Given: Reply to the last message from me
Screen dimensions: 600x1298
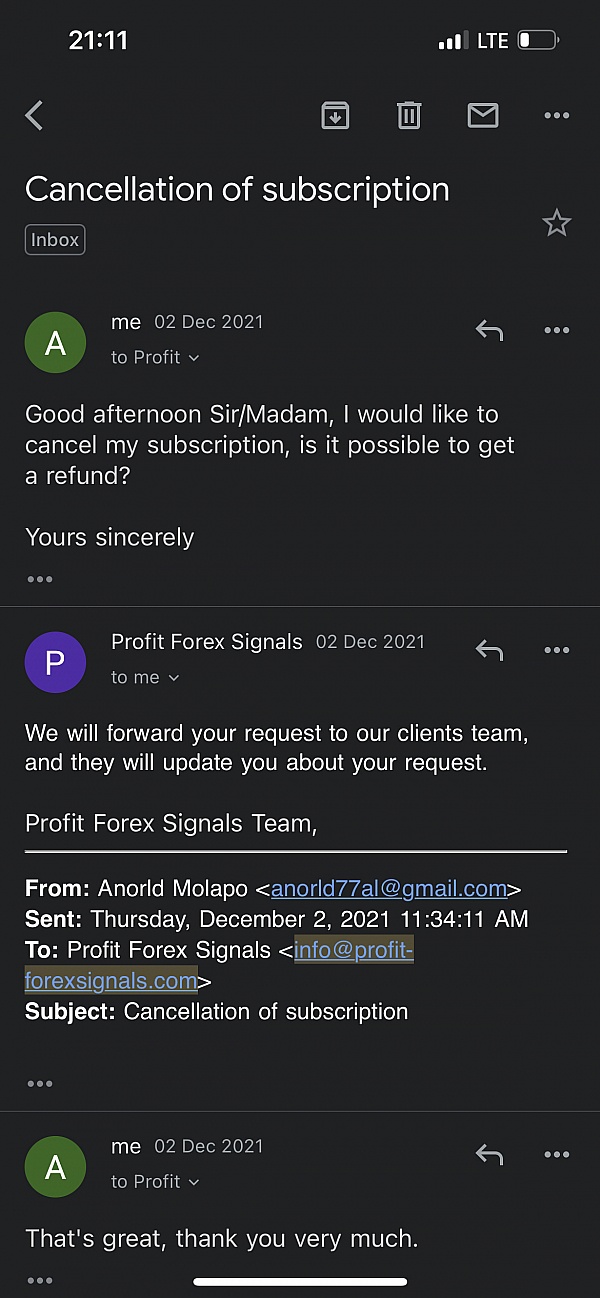Looking at the screenshot, I should click(x=489, y=1155).
